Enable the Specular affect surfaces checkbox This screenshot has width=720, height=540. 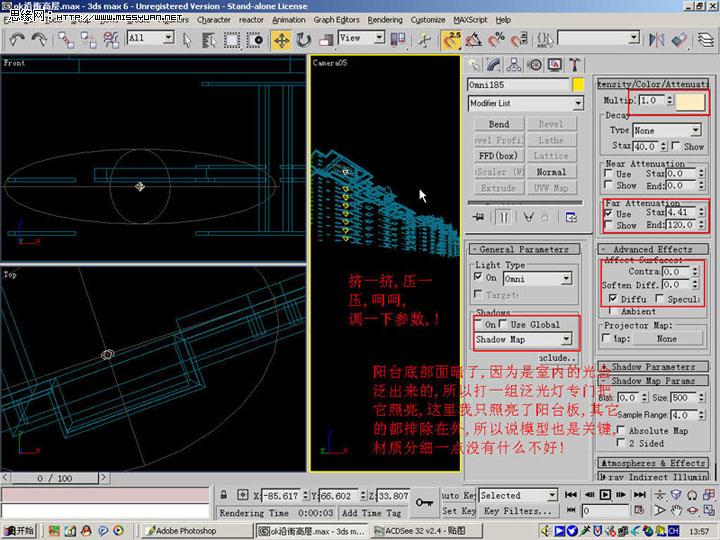pyautogui.click(x=659, y=298)
